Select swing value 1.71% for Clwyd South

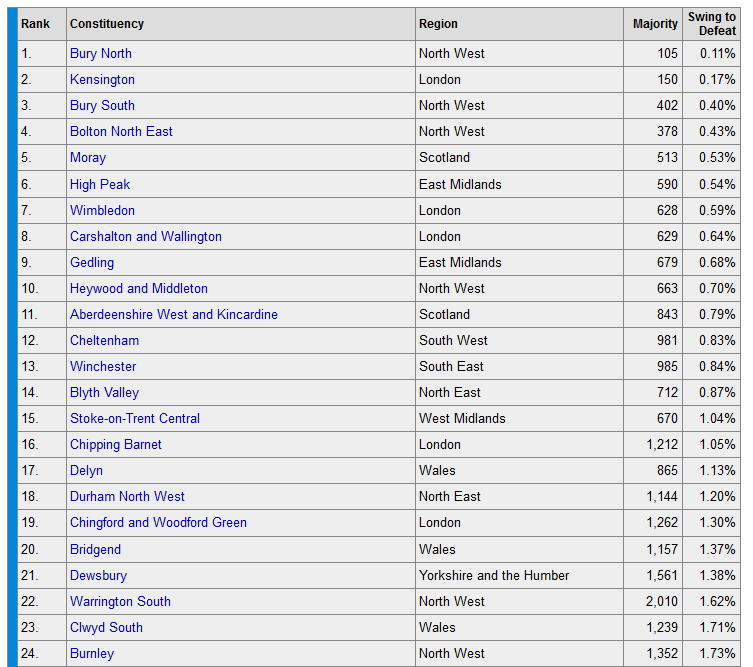[x=717, y=627]
